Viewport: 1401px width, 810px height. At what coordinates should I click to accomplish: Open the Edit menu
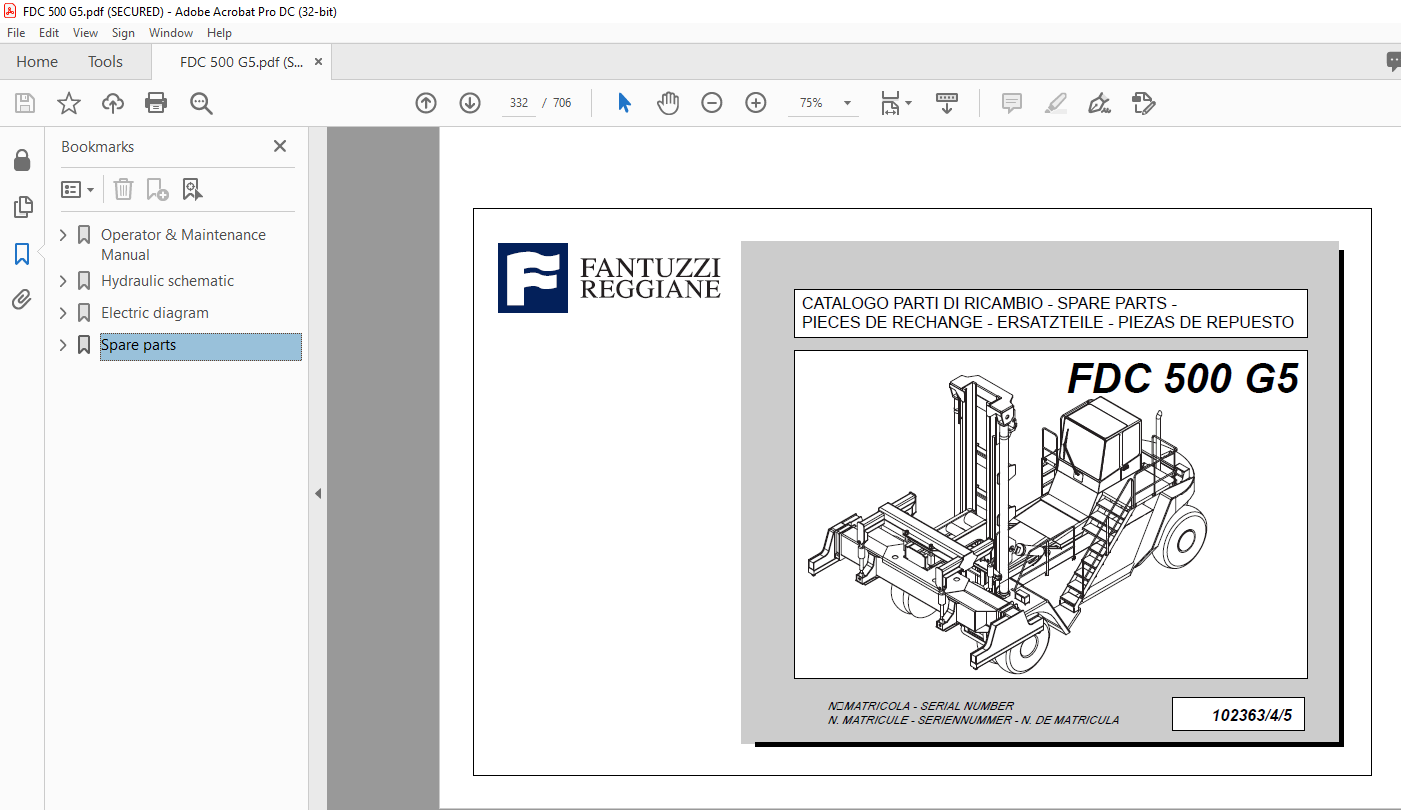pyautogui.click(x=49, y=33)
